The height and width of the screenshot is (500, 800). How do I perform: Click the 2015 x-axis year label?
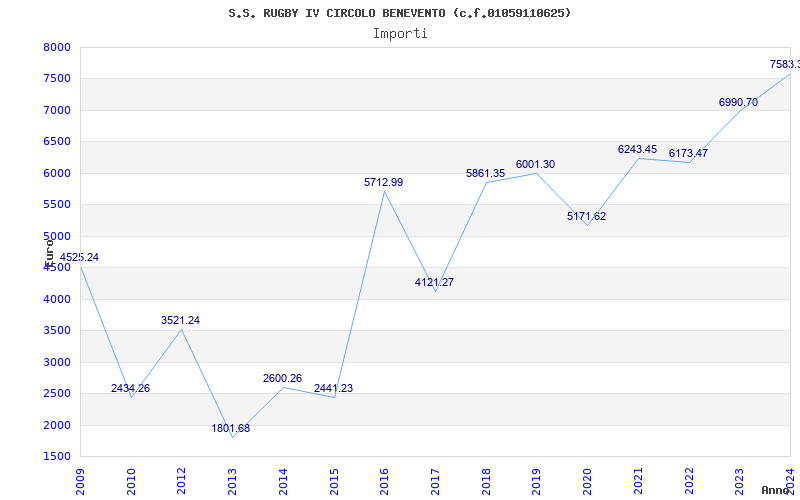[x=334, y=482]
